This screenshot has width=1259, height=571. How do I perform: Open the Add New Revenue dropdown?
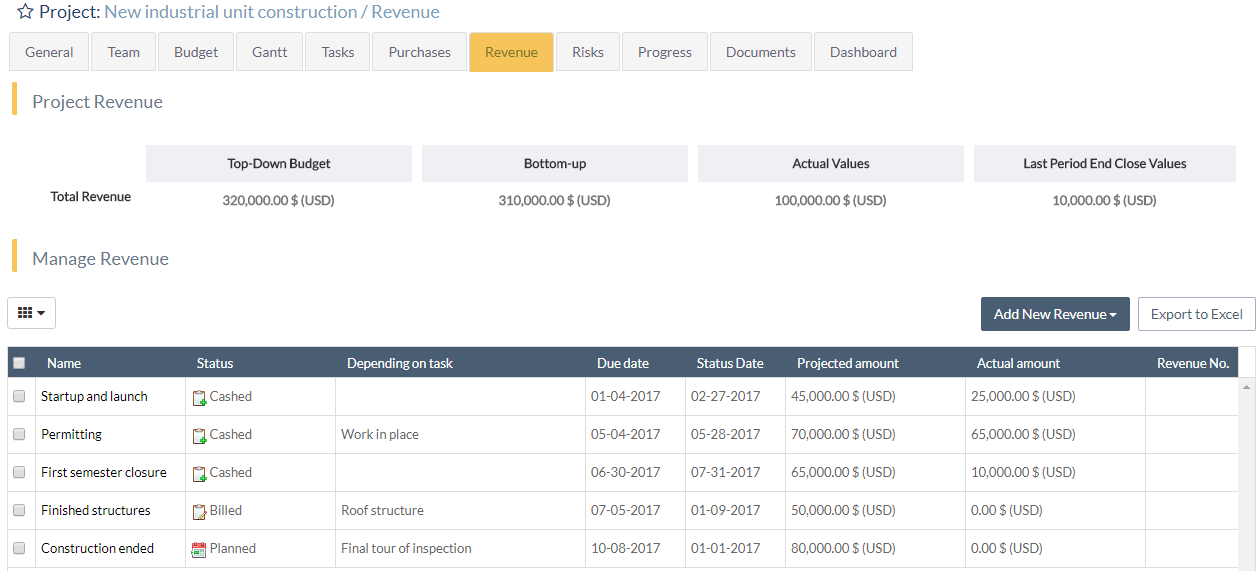[x=1055, y=314]
